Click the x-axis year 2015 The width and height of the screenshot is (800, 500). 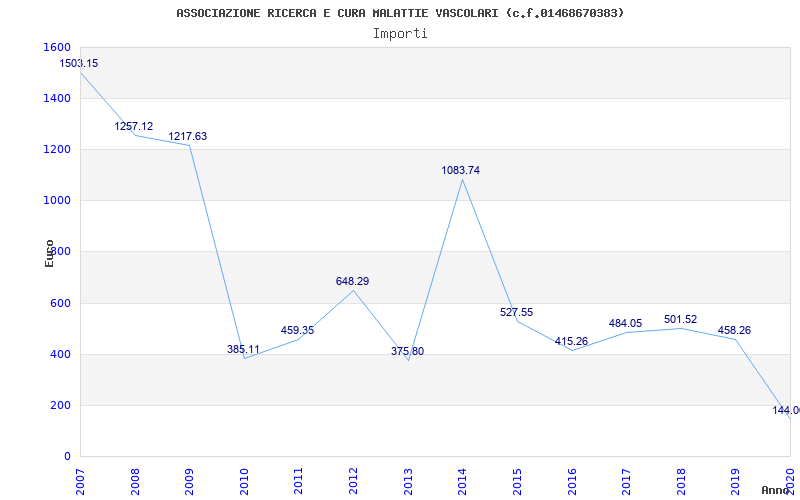point(517,481)
